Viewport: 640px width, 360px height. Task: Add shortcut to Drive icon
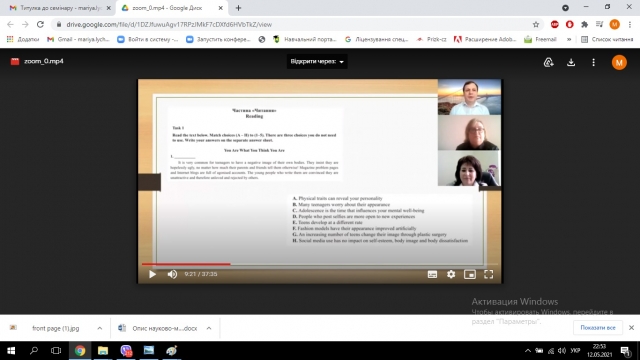[549, 62]
